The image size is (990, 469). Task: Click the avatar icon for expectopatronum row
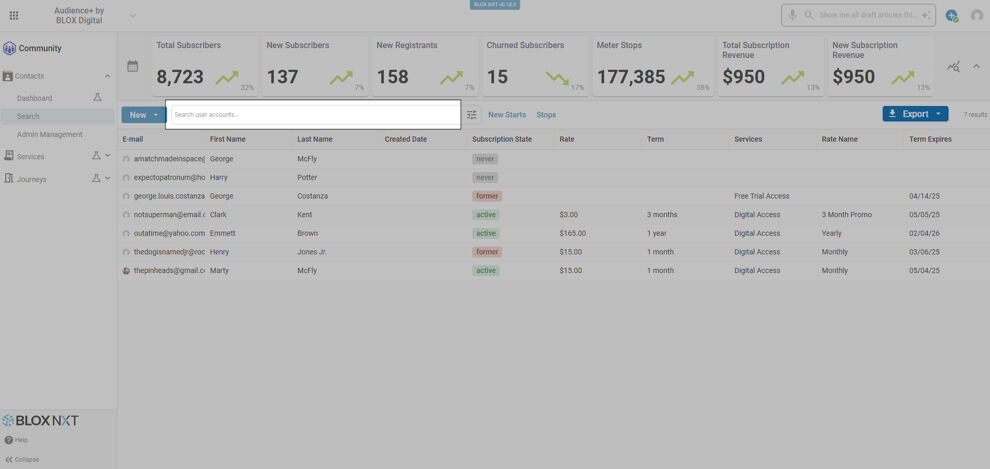pos(126,178)
